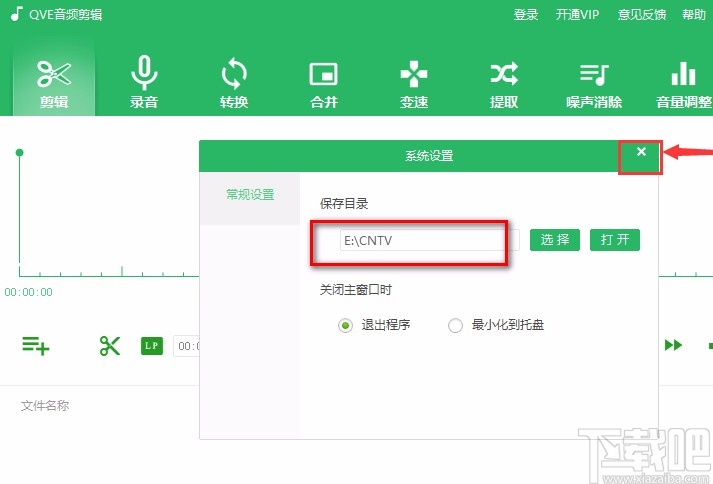The height and width of the screenshot is (484, 713).
Task: Select the 退出程序 radio option
Action: point(345,325)
